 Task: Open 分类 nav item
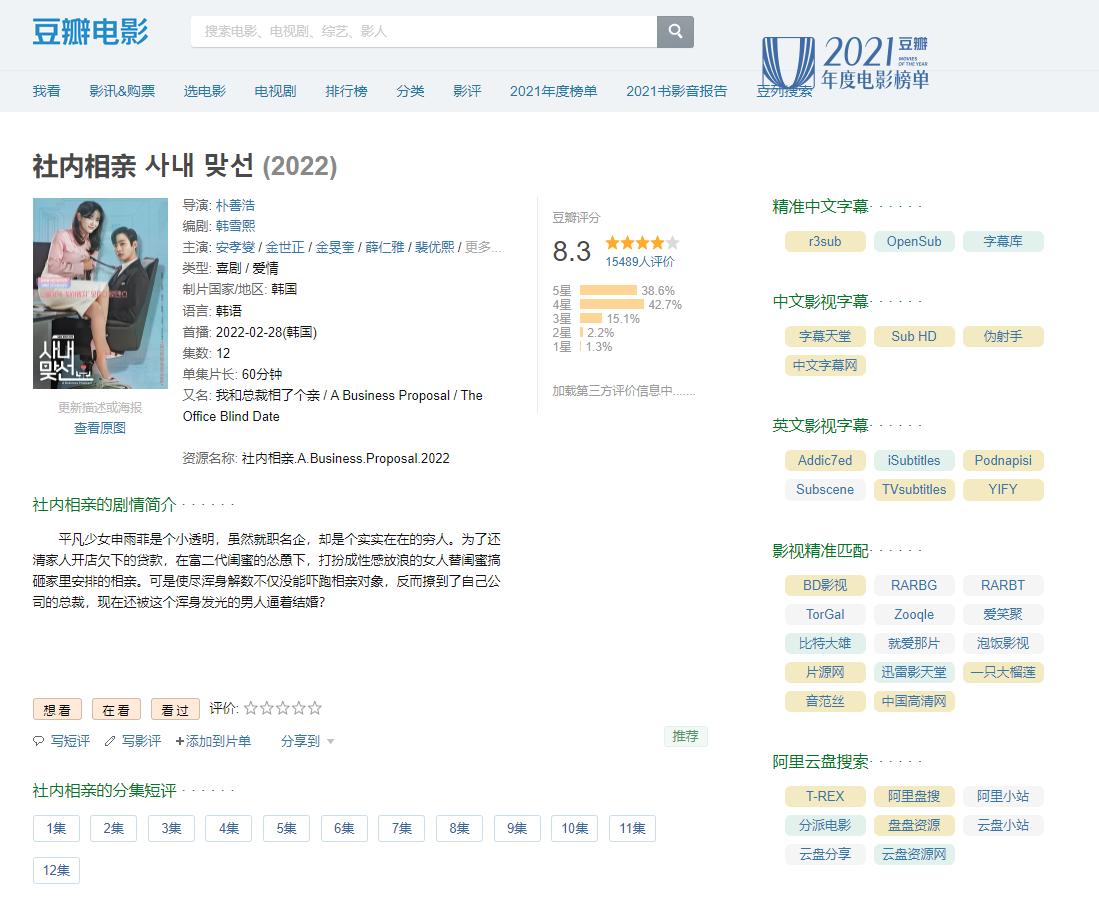tap(410, 91)
